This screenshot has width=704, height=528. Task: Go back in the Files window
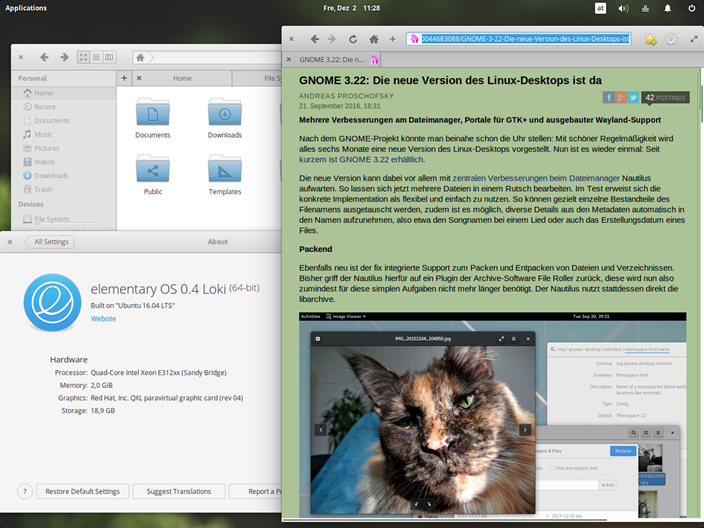[x=44, y=57]
